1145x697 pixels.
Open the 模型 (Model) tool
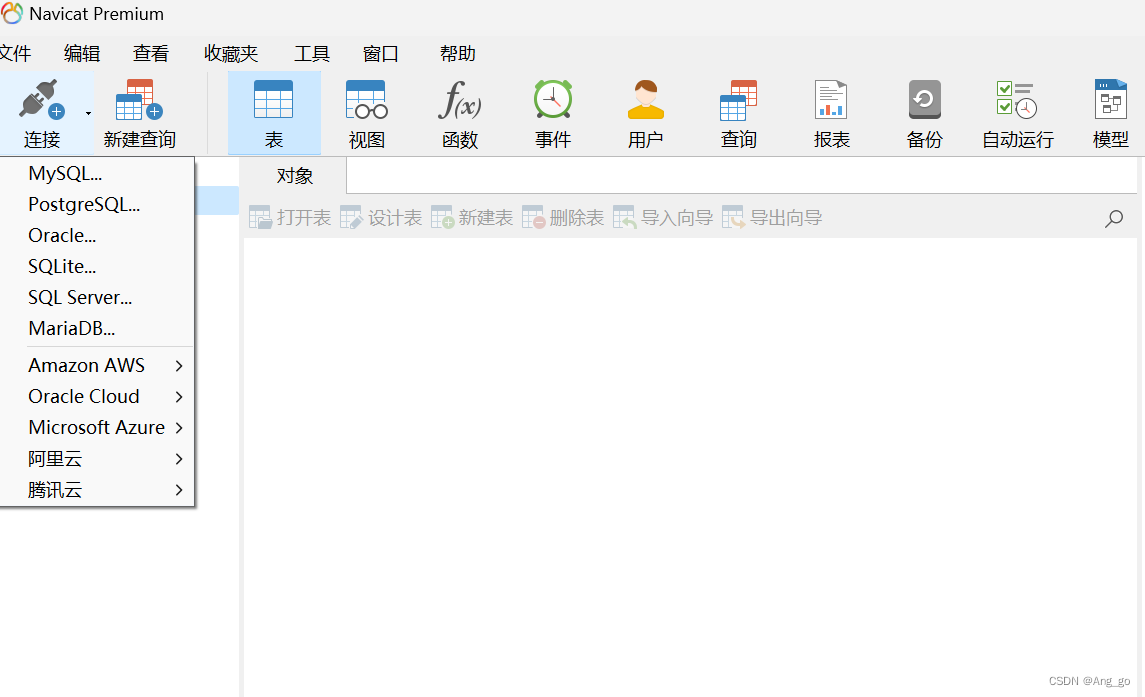click(1110, 112)
